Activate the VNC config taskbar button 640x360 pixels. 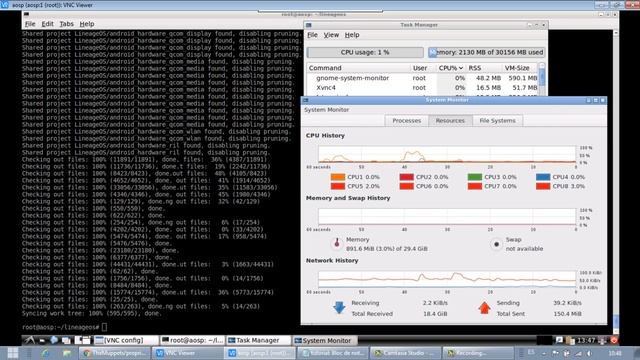126,340
